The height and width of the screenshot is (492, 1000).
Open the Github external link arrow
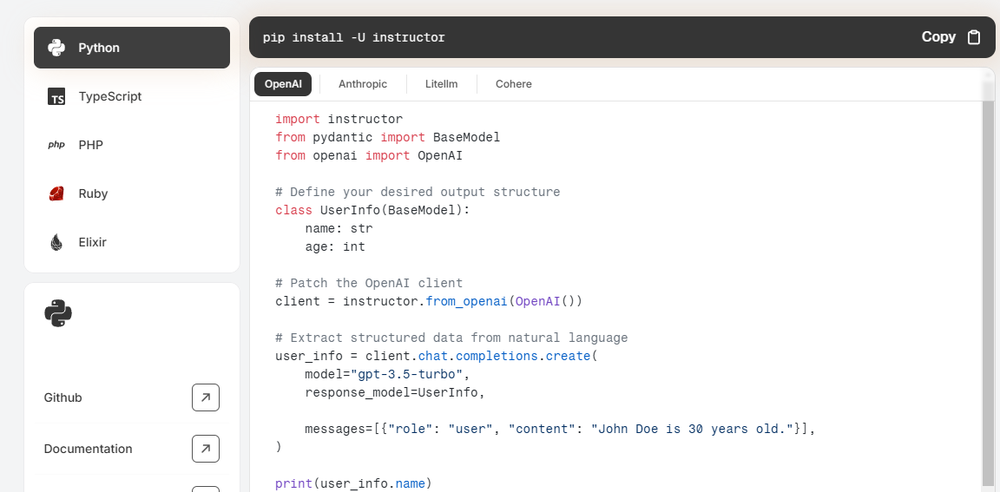click(x=205, y=398)
